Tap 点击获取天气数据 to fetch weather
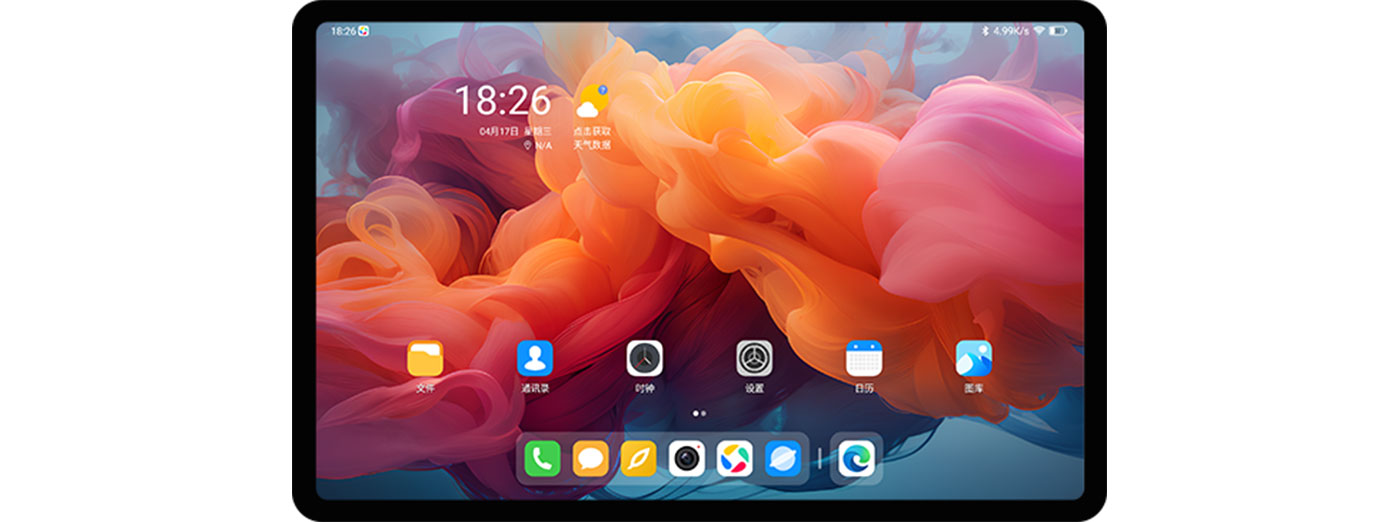This screenshot has width=1400, height=522. click(592, 138)
